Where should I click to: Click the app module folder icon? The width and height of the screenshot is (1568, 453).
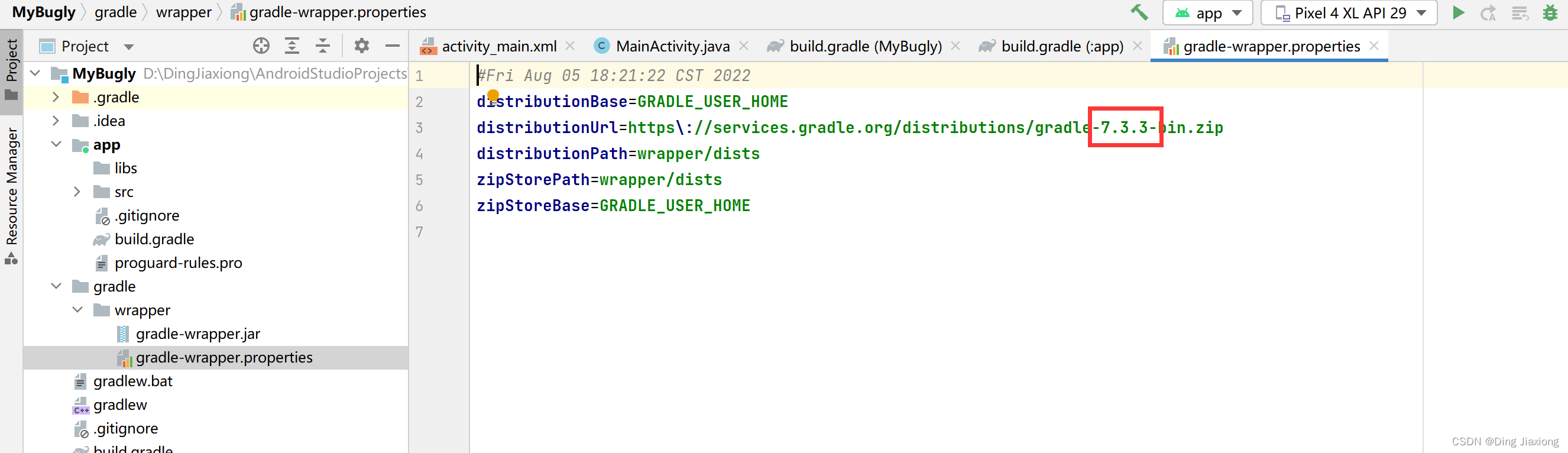point(80,145)
